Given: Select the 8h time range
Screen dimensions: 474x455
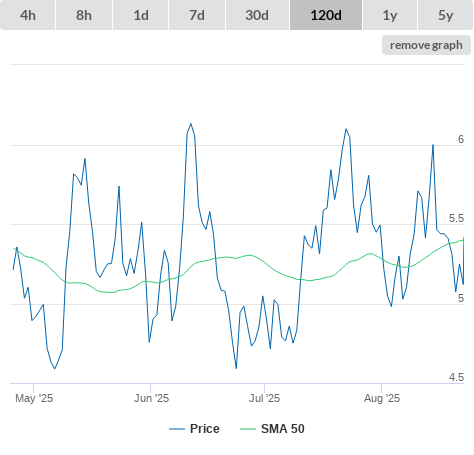Looking at the screenshot, I should click(84, 15).
